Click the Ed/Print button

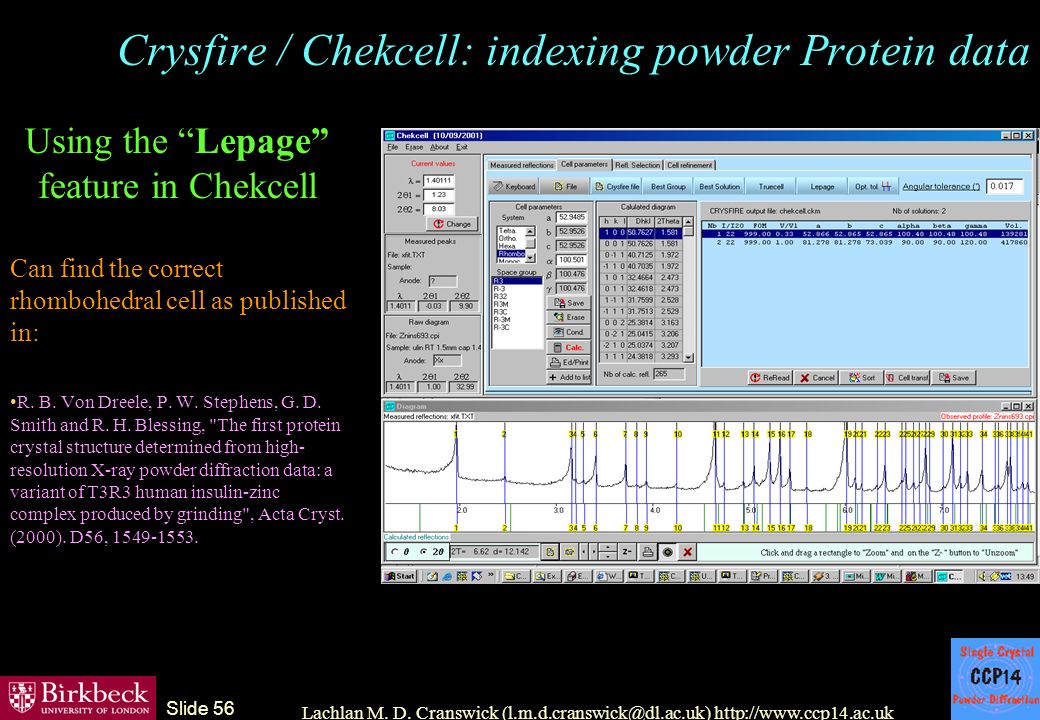pos(569,363)
